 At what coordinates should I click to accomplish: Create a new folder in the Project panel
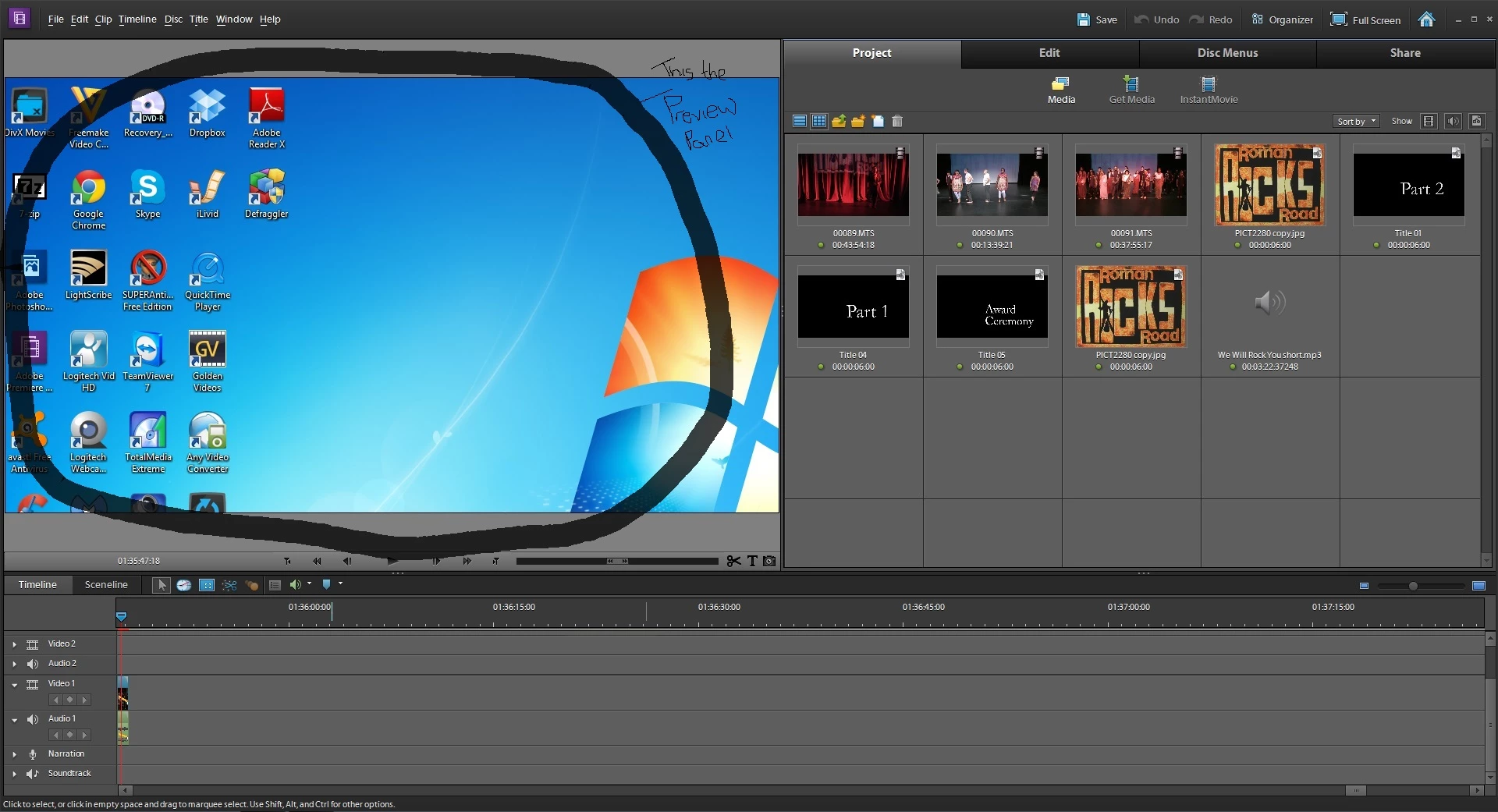[858, 121]
